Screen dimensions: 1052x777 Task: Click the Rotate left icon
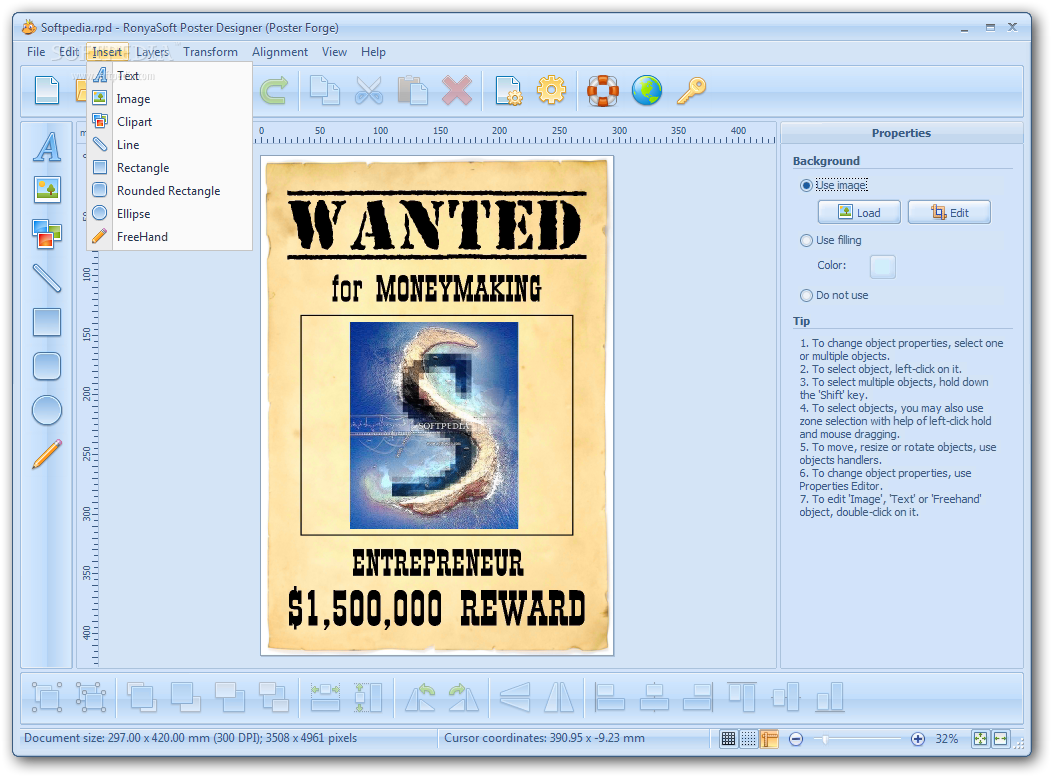pyautogui.click(x=420, y=697)
